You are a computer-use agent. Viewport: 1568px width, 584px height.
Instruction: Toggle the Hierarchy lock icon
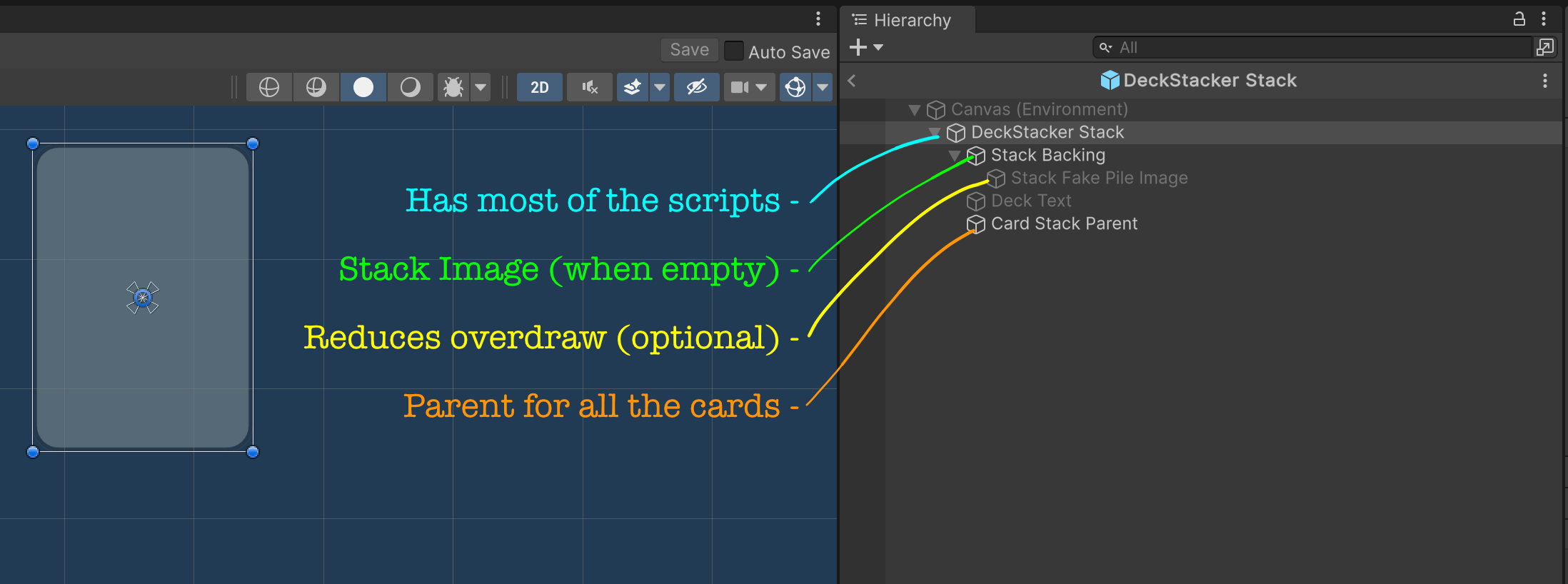(x=1519, y=19)
